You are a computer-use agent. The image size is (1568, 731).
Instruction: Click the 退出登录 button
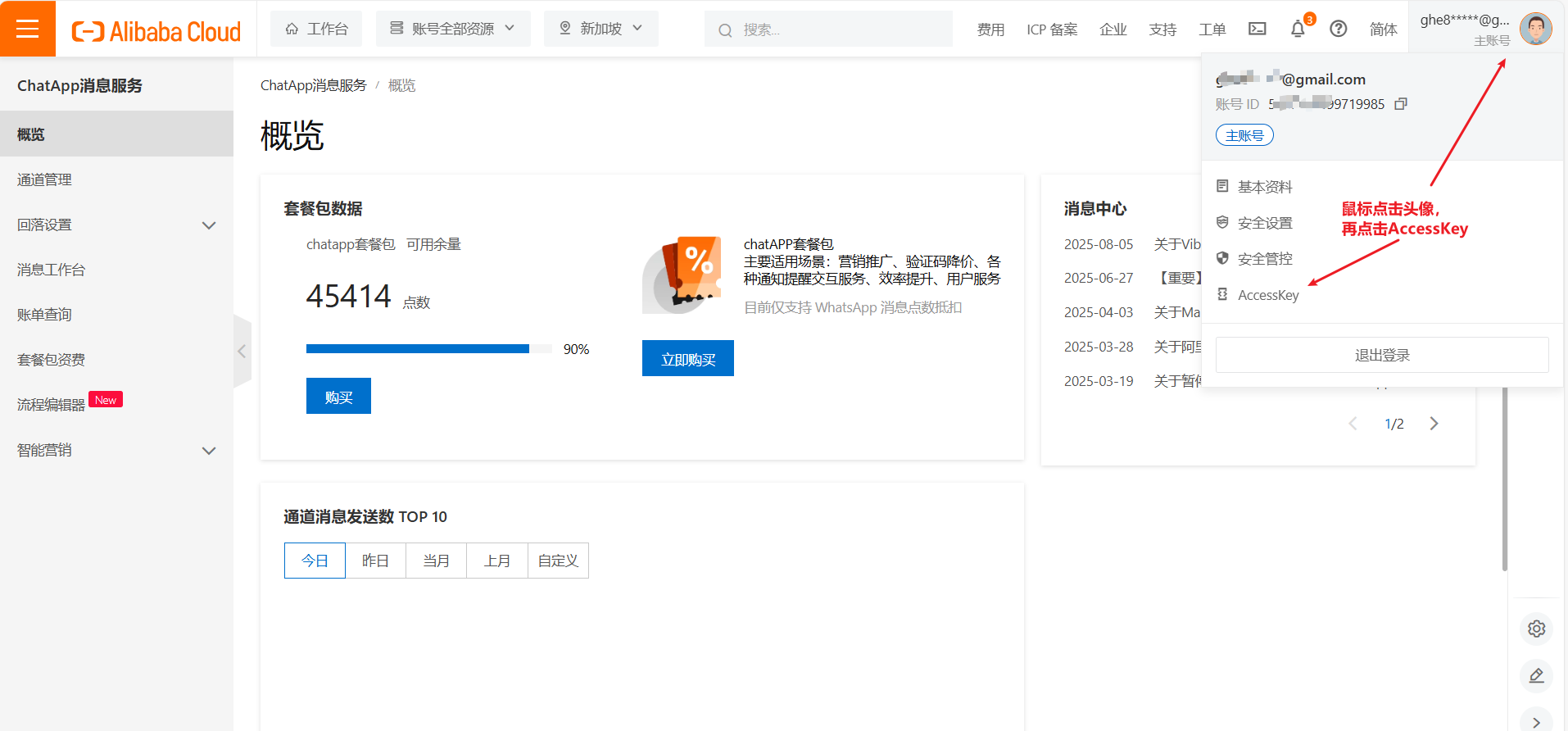tap(1381, 355)
